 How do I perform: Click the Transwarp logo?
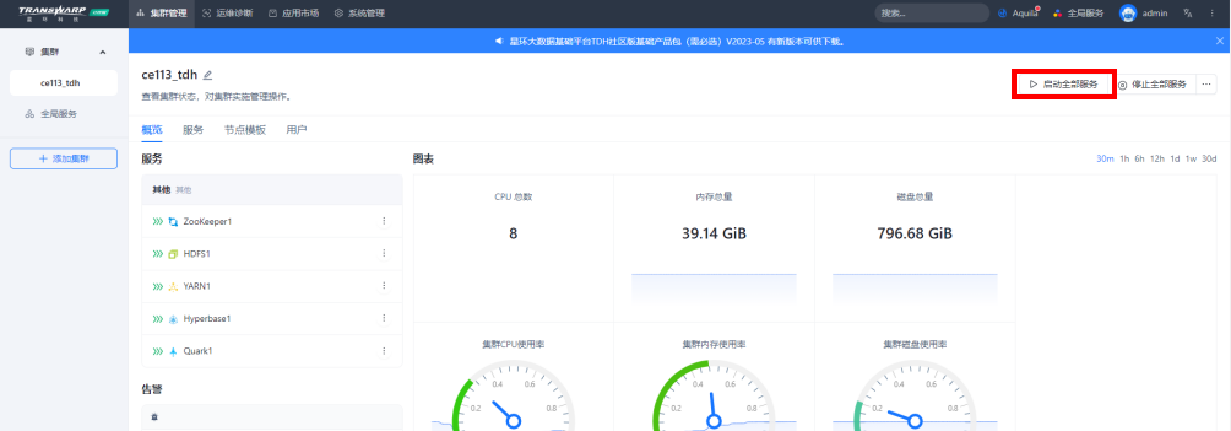[64, 13]
